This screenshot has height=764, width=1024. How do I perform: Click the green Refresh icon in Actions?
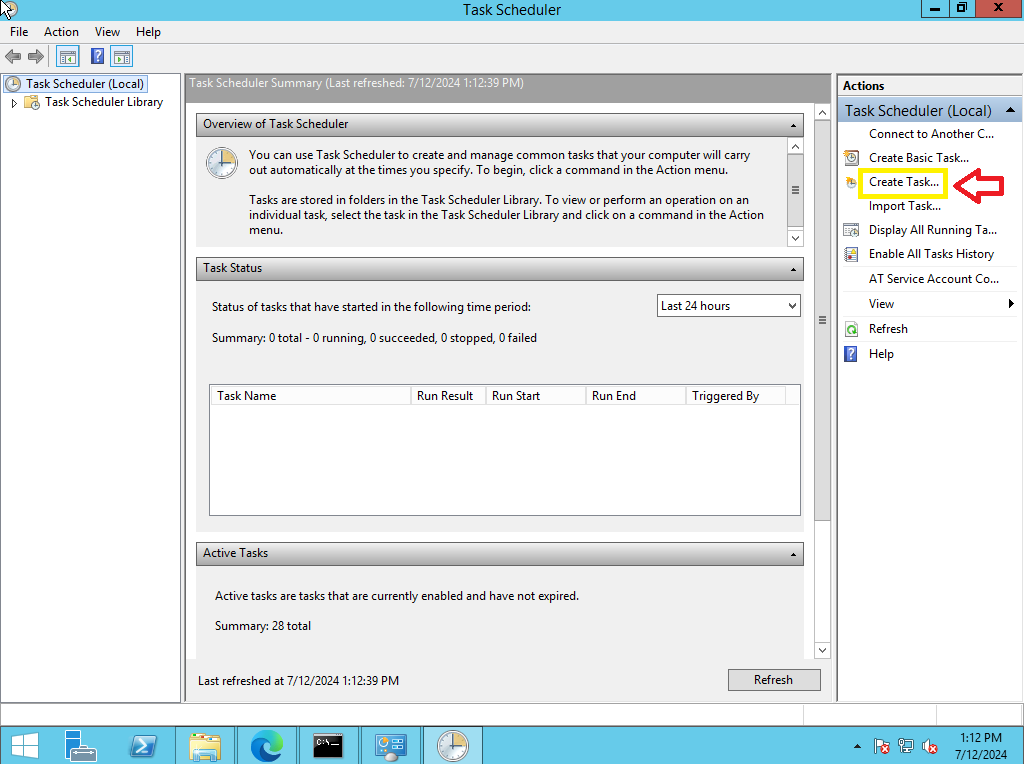point(851,329)
